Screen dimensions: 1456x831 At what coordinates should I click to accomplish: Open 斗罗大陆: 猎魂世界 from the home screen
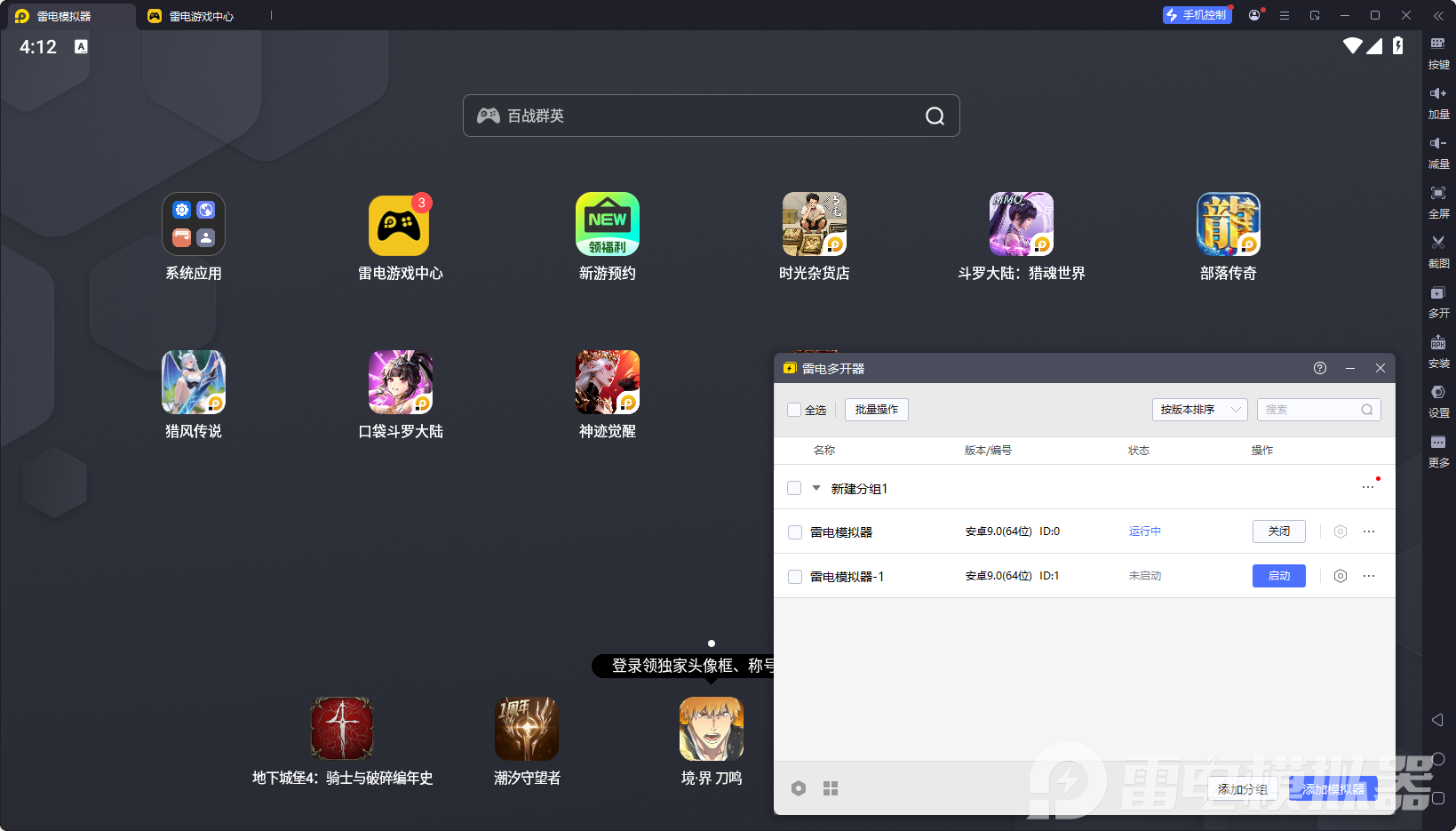1021,224
